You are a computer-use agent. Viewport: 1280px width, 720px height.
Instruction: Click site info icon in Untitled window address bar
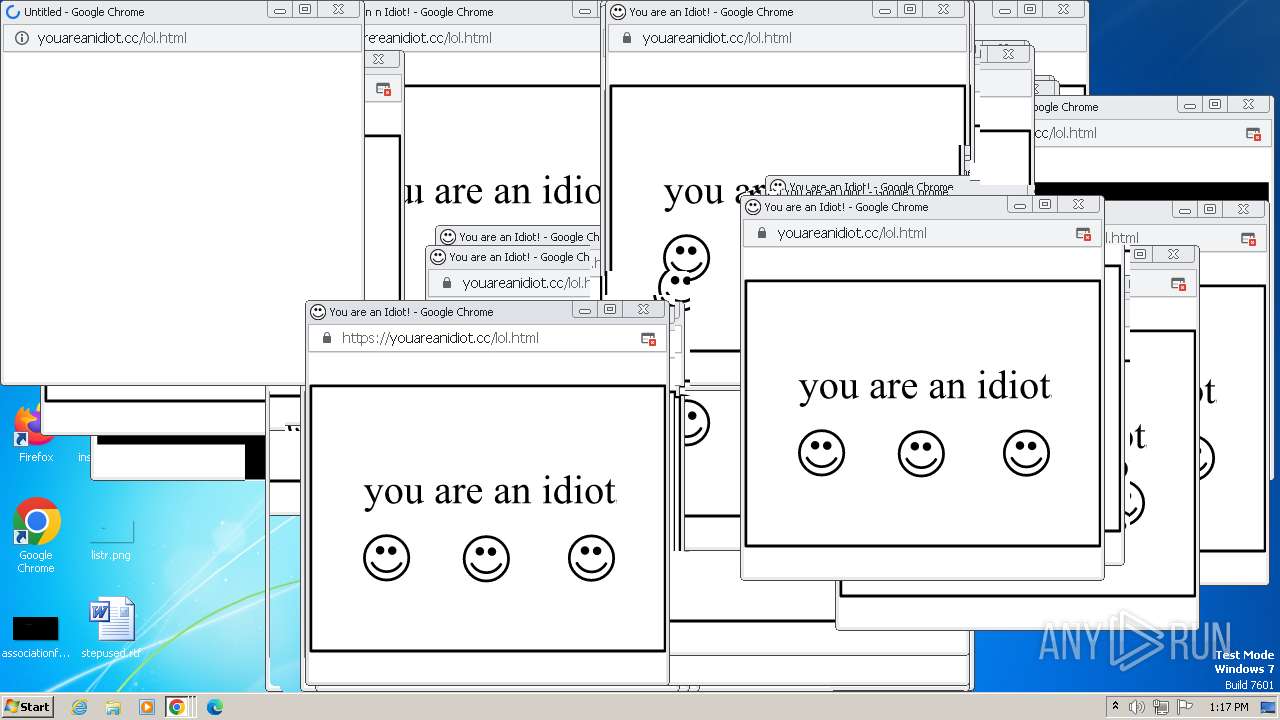22,38
